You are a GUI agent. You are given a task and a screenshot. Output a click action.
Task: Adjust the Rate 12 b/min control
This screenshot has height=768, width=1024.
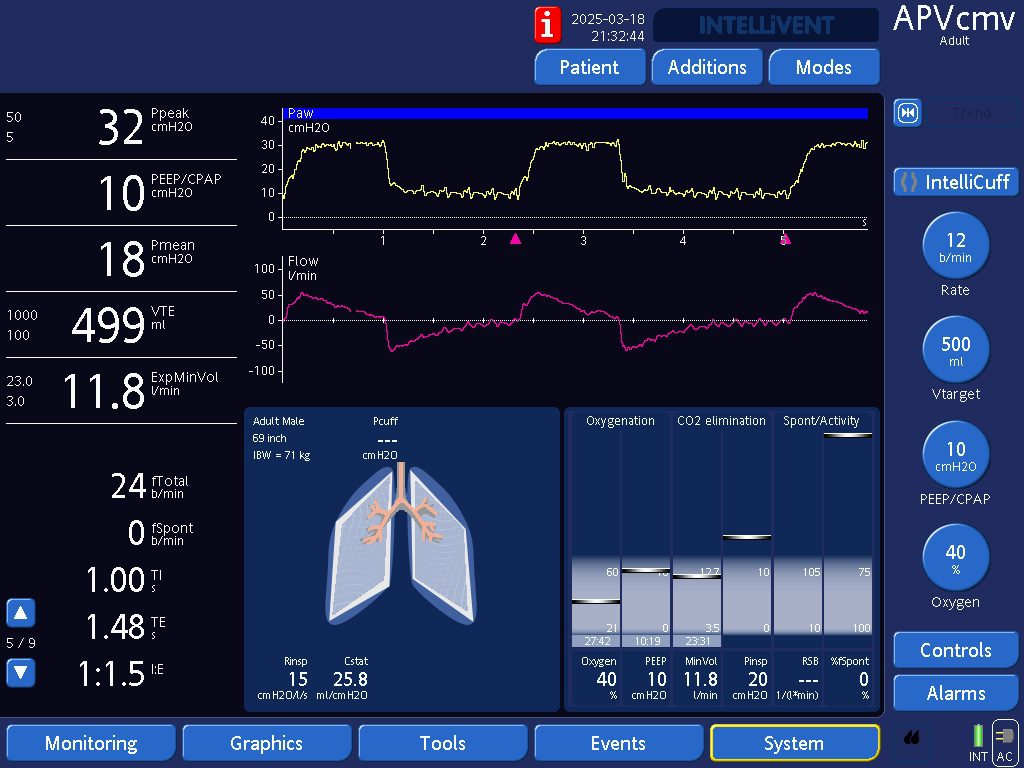(955, 246)
